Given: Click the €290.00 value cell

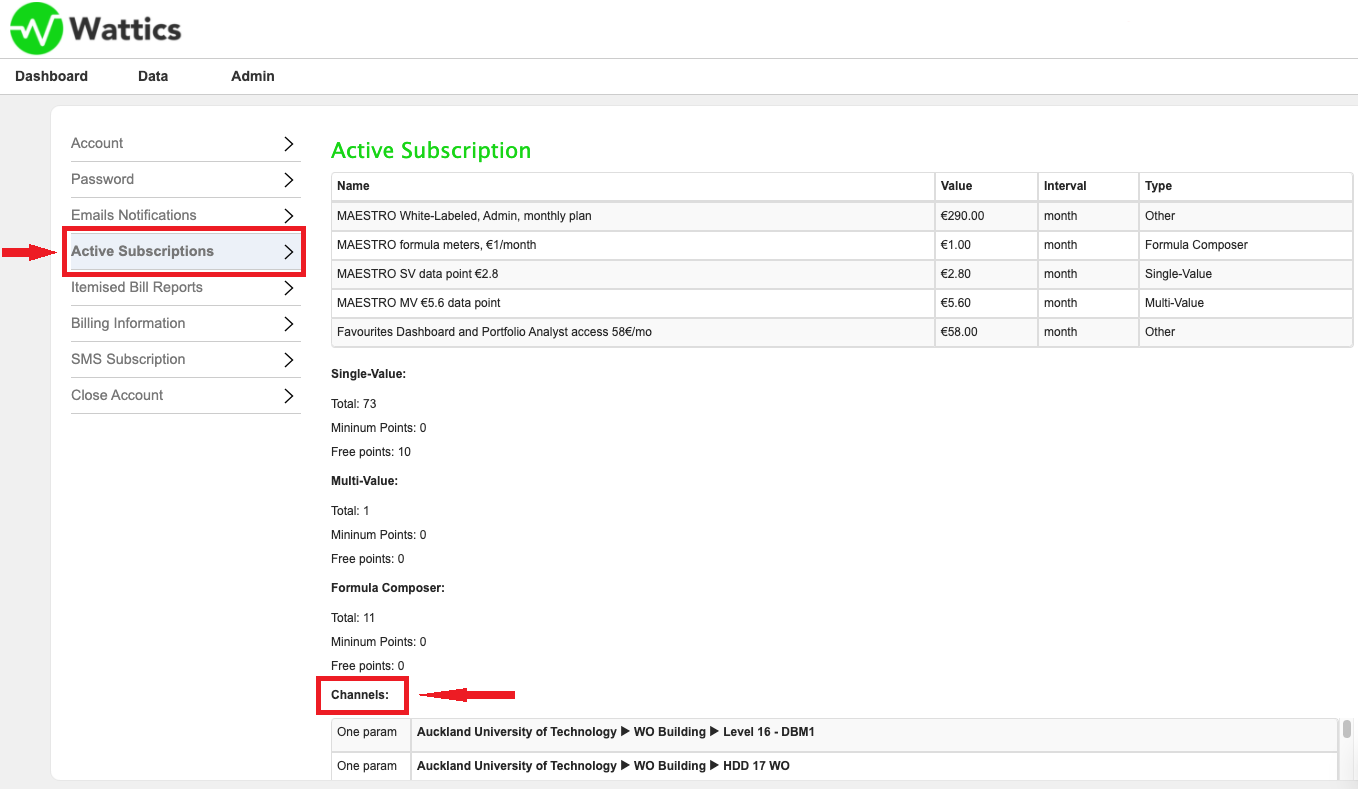Looking at the screenshot, I should coord(987,216).
